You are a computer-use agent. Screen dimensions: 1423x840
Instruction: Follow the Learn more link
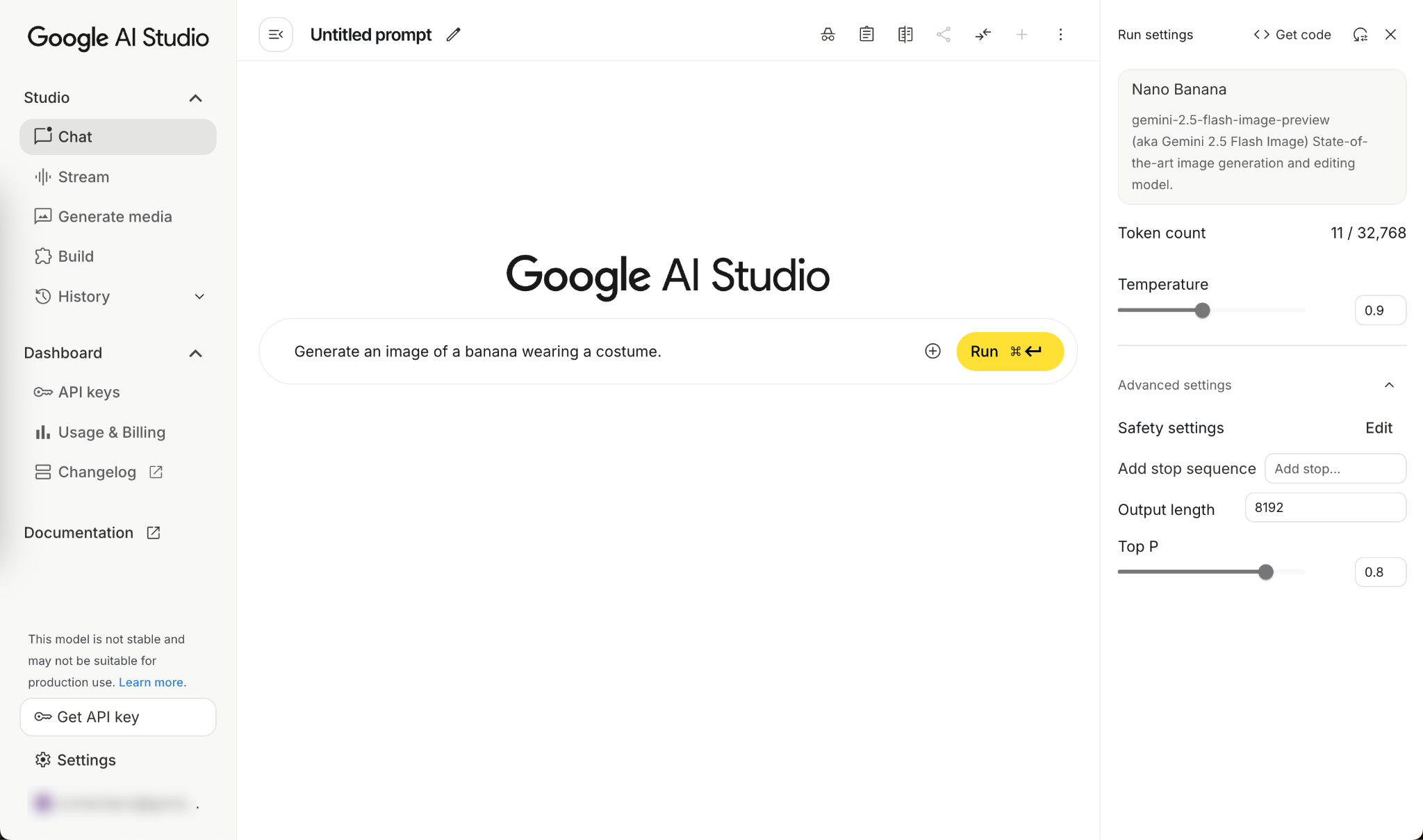[151, 682]
